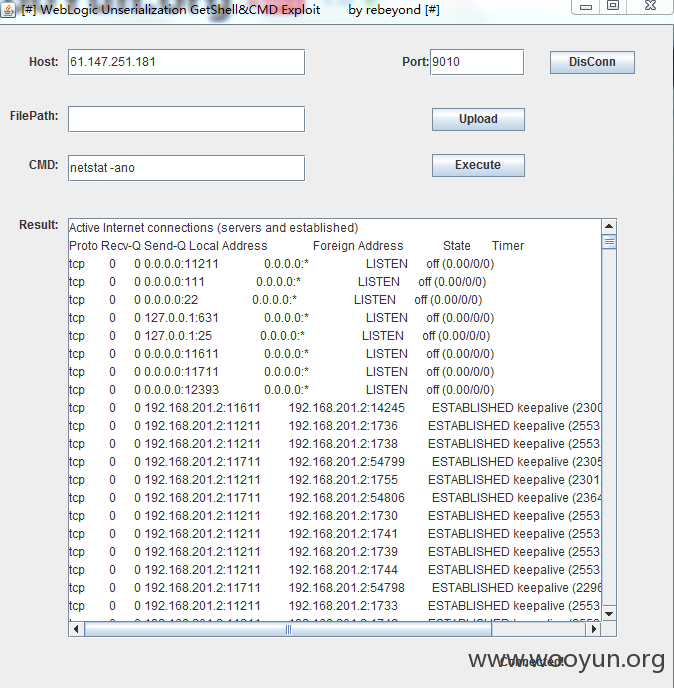Screen dimensions: 674x688
Task: Click the row with foreign address 192.168.201.2:1744
Action: coord(335,570)
